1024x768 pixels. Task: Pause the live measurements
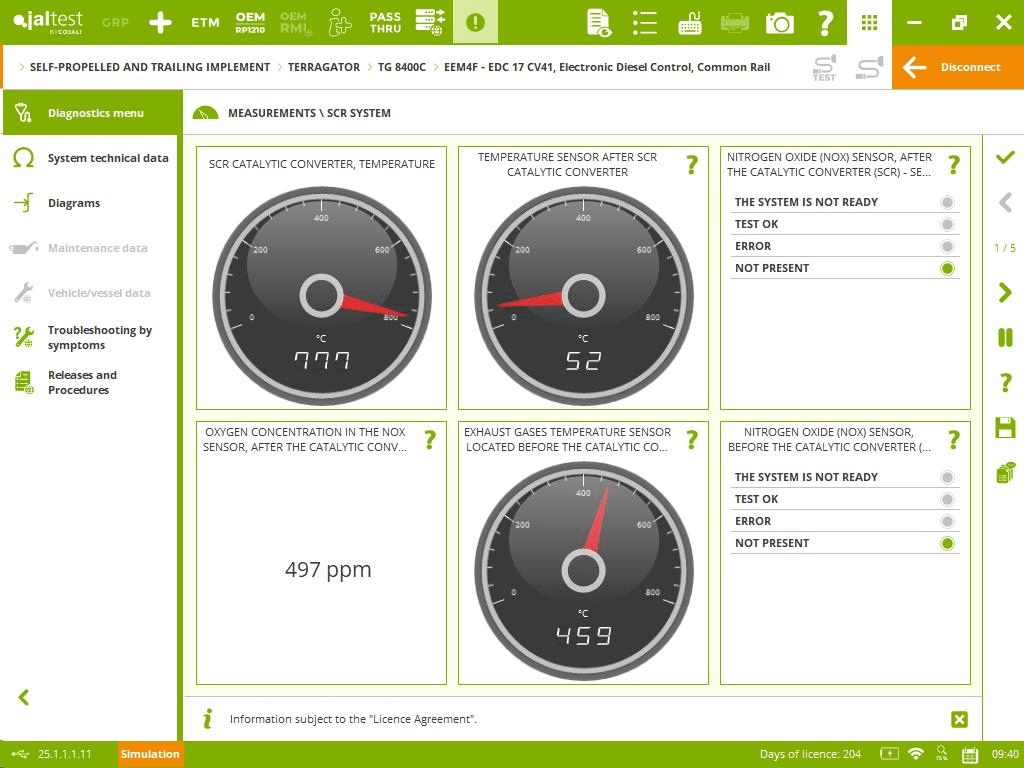pos(1005,338)
